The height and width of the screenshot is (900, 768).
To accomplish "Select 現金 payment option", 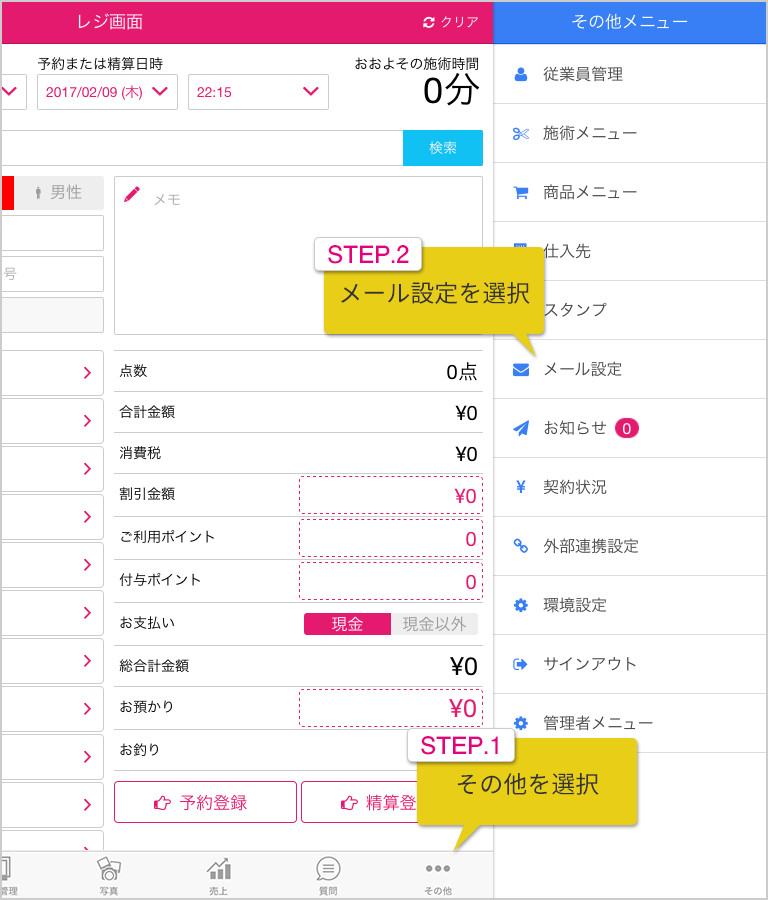I will (x=347, y=624).
